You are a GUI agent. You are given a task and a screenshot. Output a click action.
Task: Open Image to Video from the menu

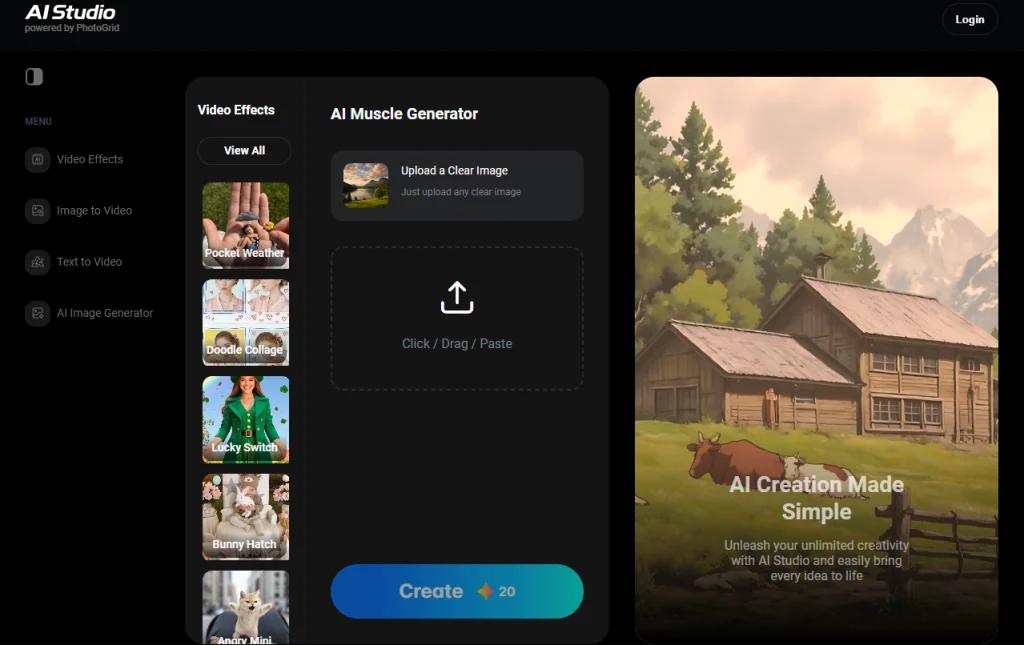94,211
